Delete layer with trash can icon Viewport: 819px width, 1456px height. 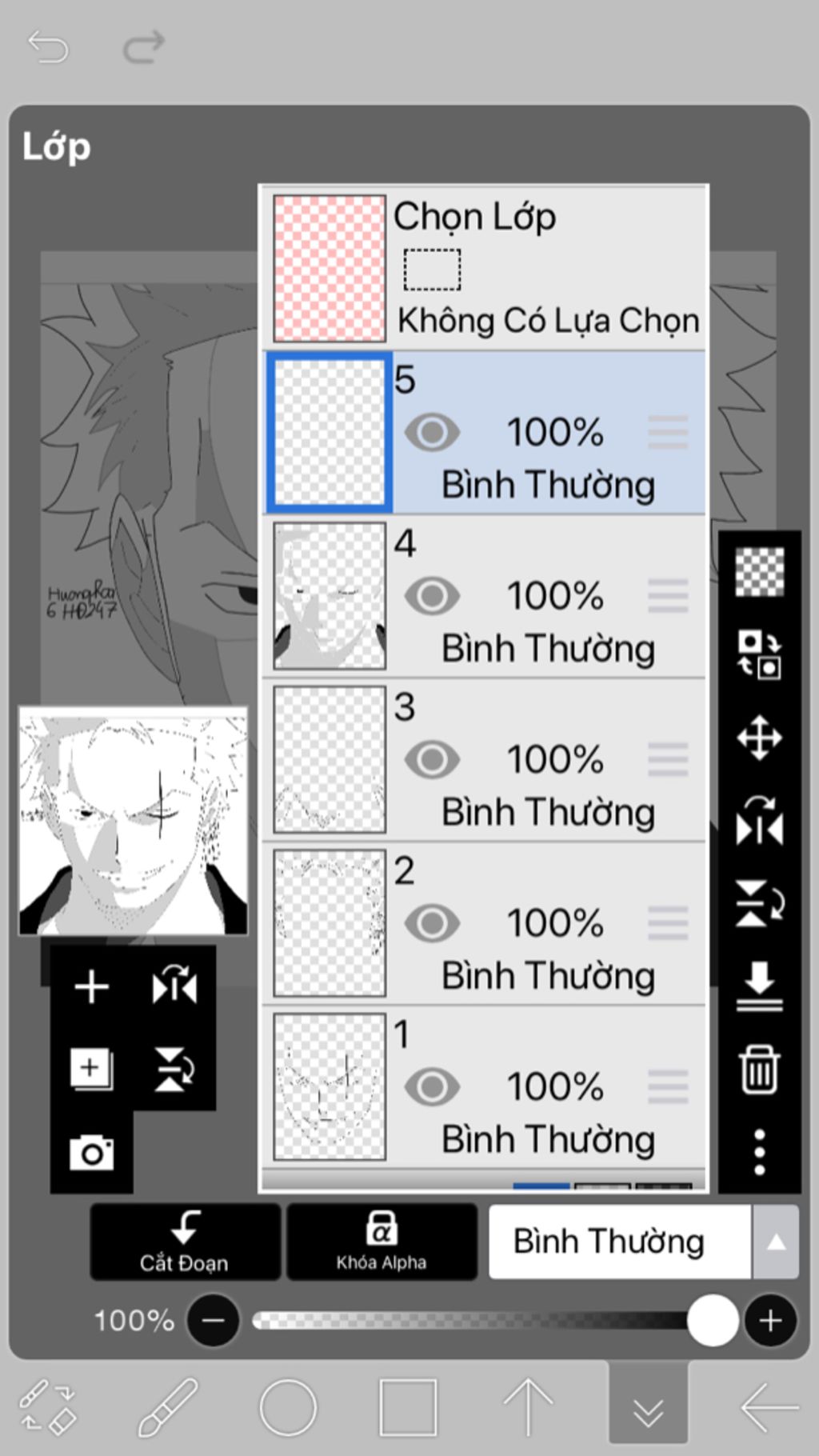pos(759,1069)
